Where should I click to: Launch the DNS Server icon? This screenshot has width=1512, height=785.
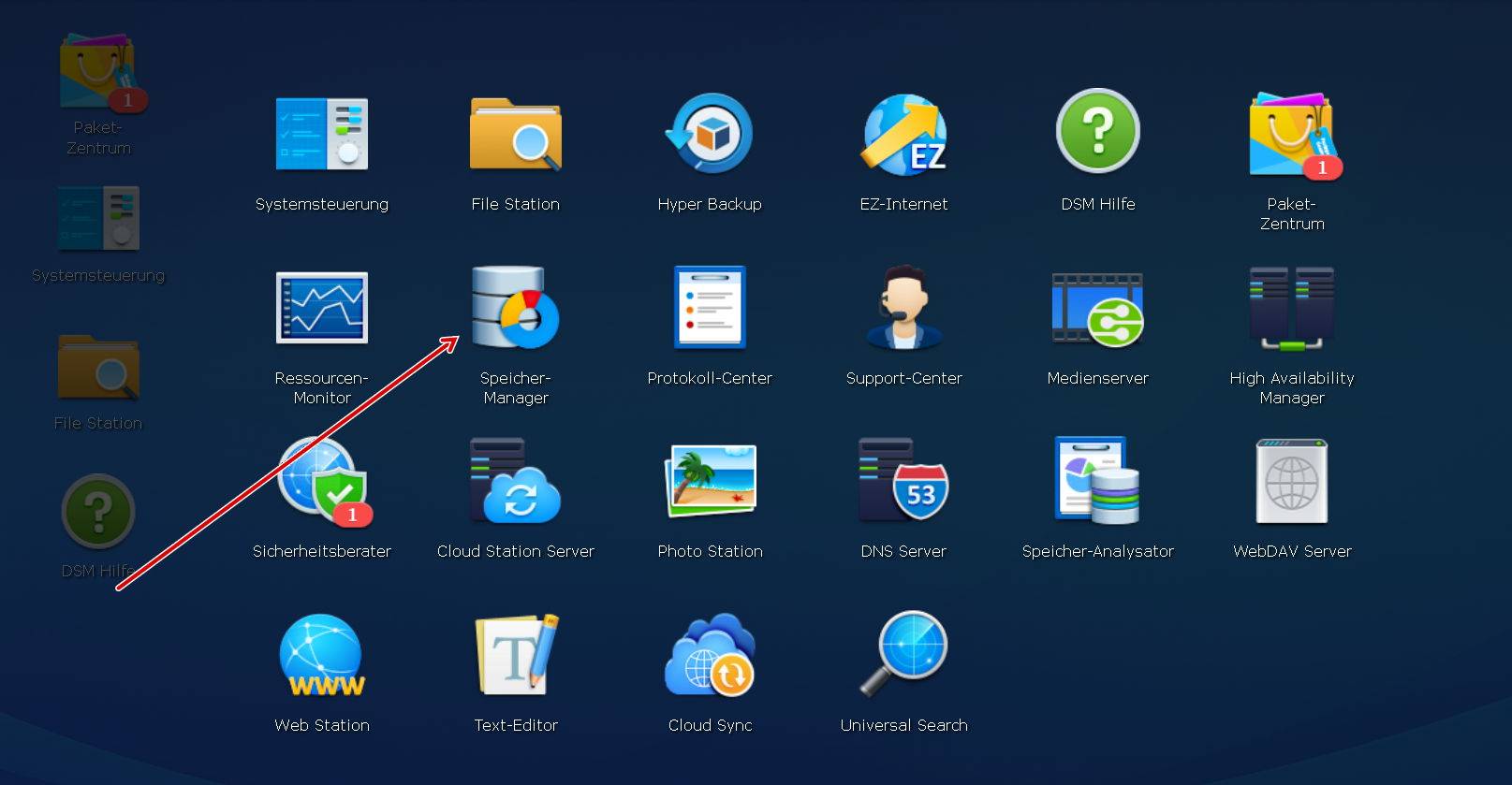click(904, 481)
